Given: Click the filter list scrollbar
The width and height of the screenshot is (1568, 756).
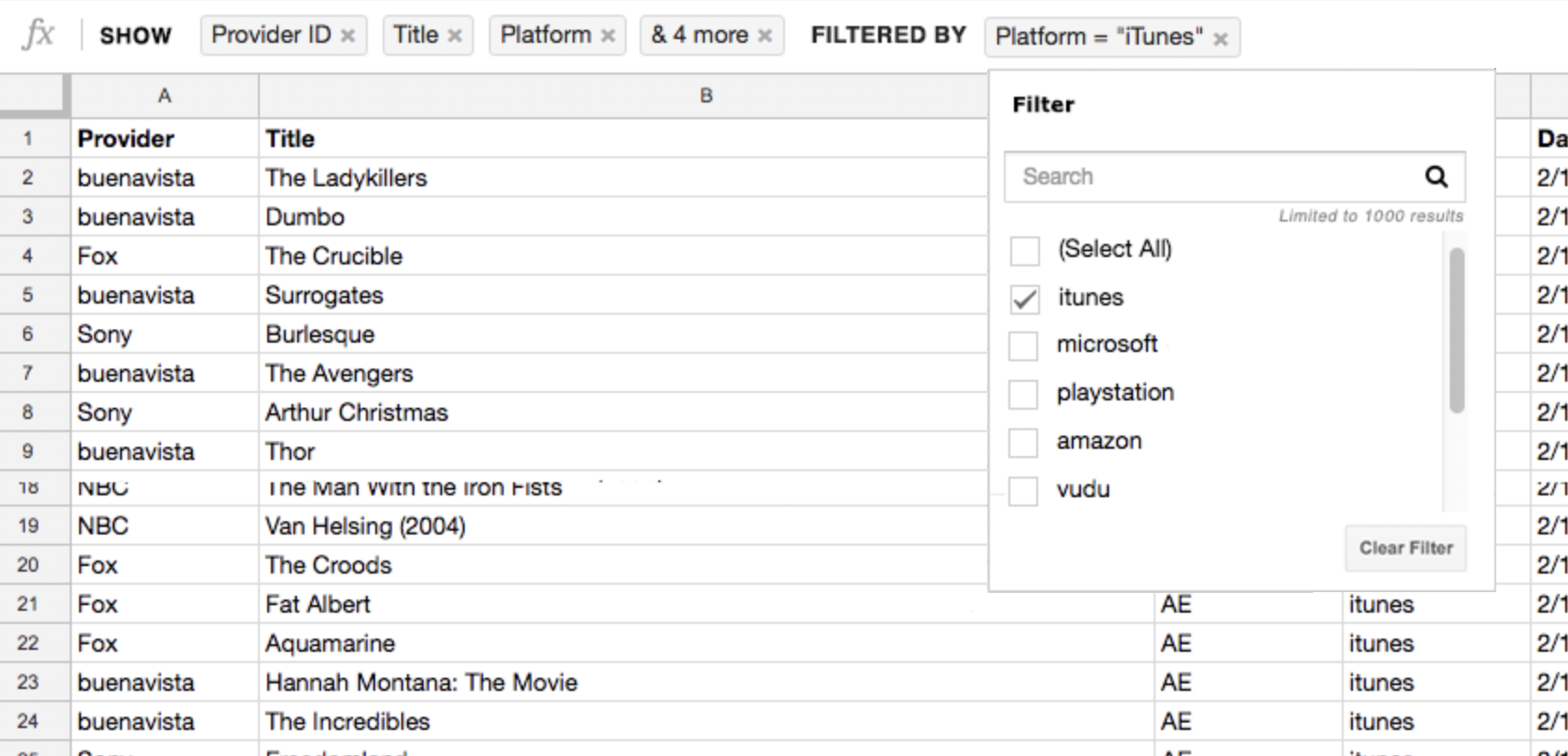Looking at the screenshot, I should coord(1457,330).
